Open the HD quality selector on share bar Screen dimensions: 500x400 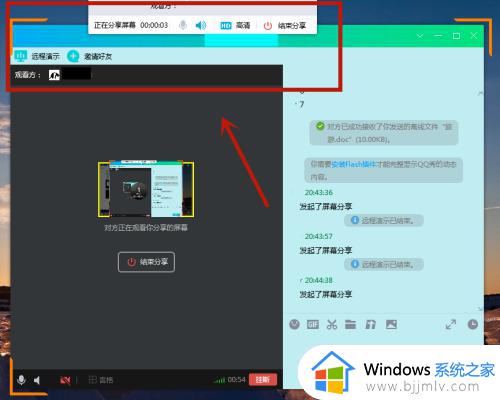click(235, 25)
